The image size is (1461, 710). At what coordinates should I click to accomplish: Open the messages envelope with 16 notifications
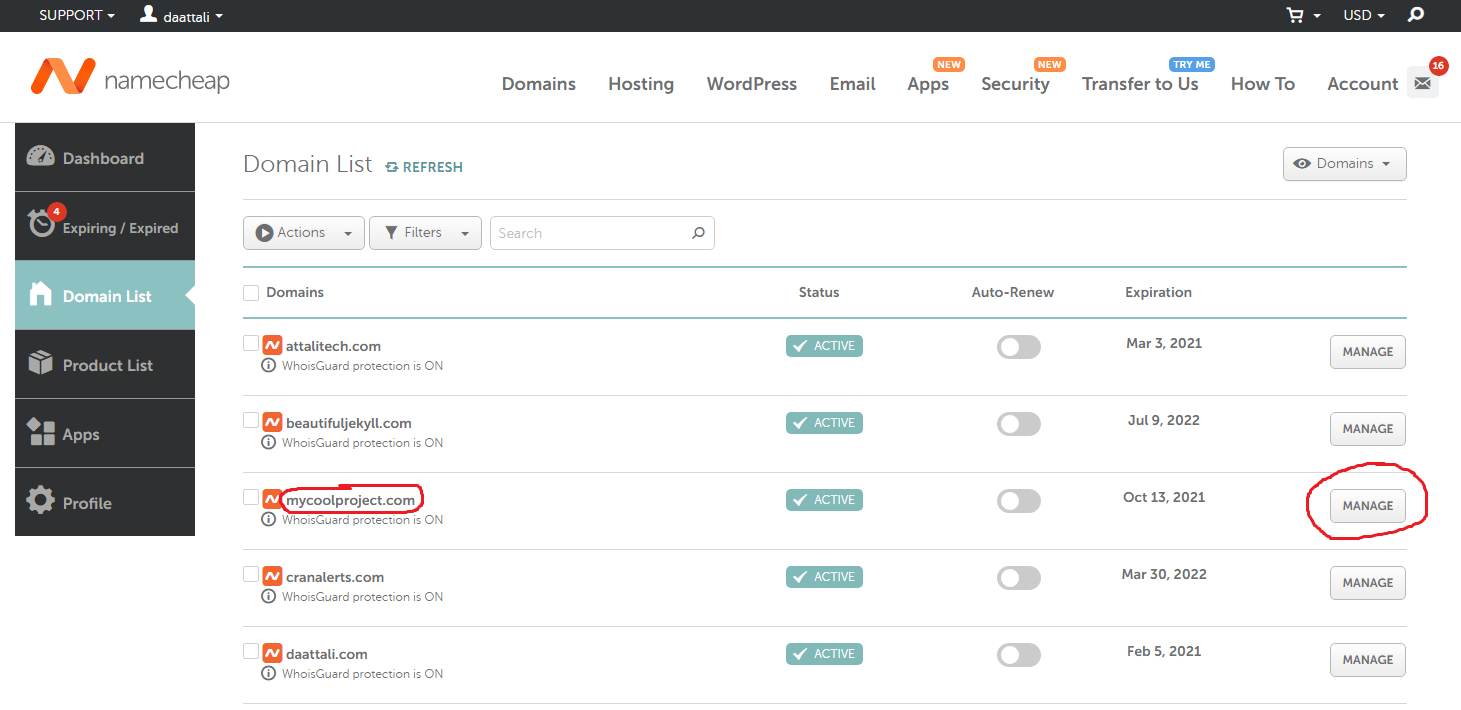point(1422,82)
